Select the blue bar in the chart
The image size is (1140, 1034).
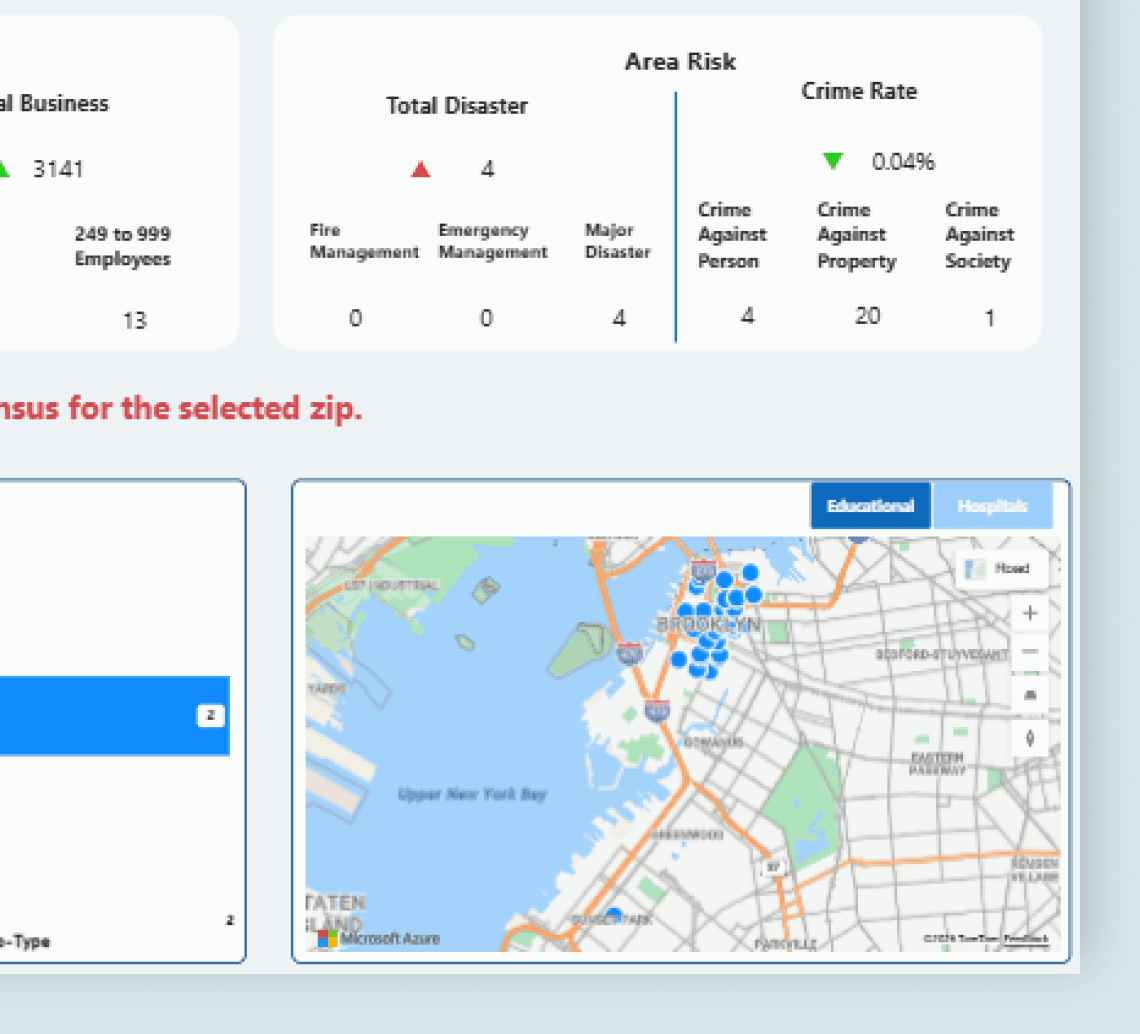pyautogui.click(x=115, y=716)
